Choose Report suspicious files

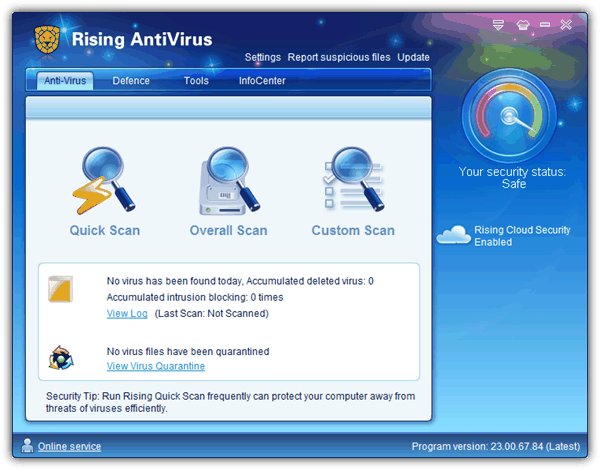point(339,57)
